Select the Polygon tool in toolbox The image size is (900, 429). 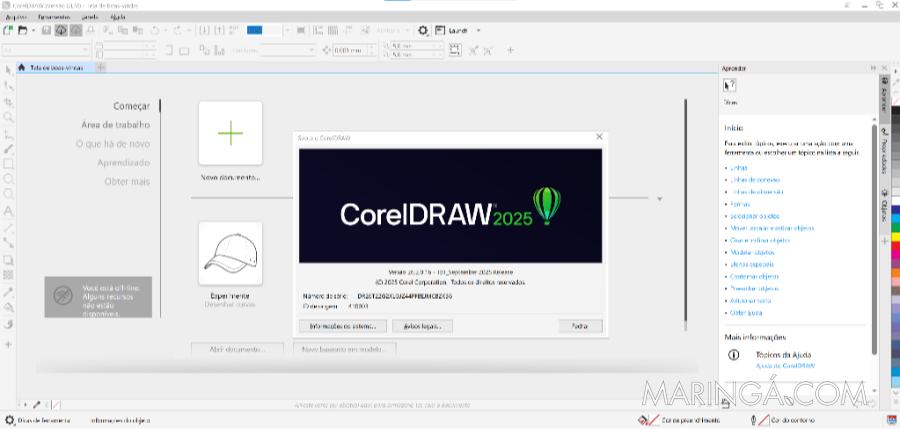8,195
